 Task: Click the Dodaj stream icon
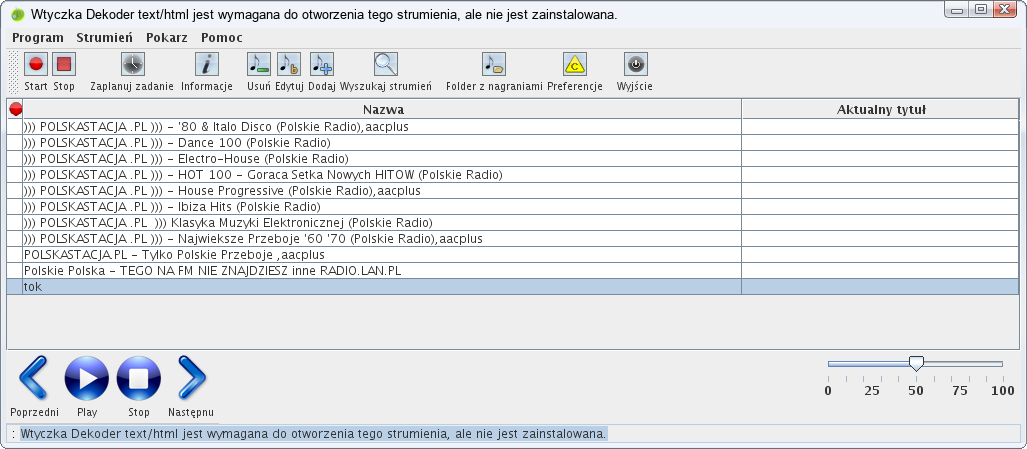coord(321,65)
